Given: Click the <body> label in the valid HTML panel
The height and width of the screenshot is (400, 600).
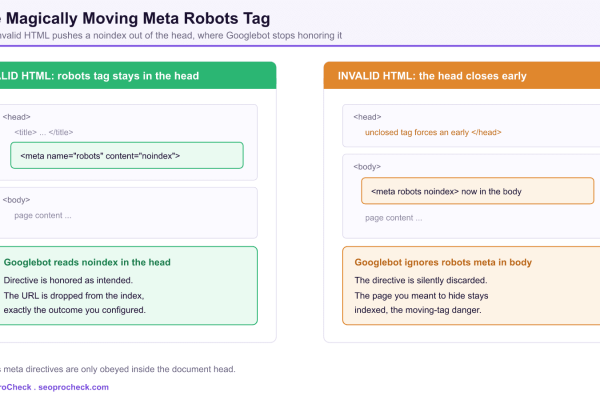Looking at the screenshot, I should [x=16, y=200].
